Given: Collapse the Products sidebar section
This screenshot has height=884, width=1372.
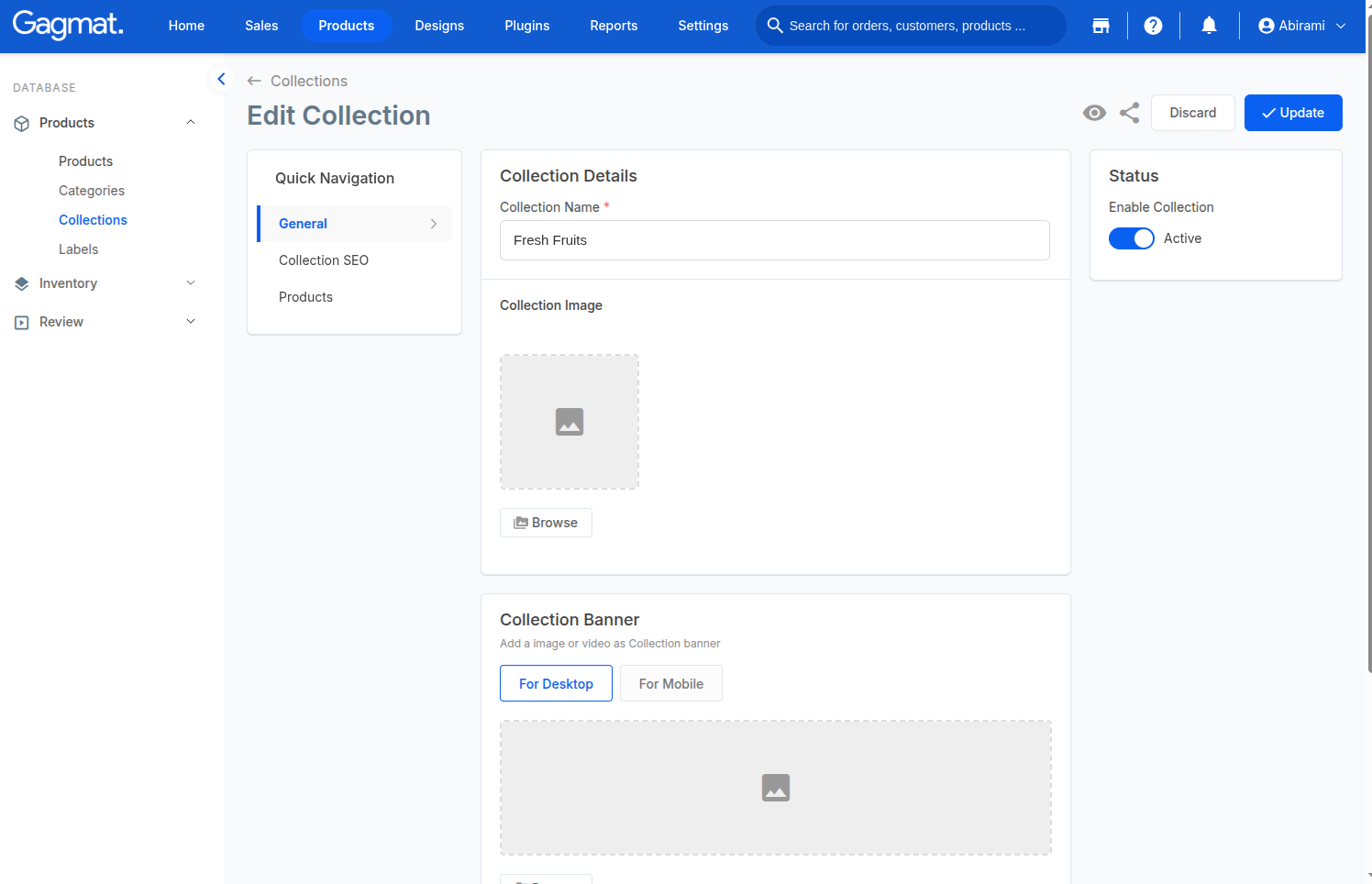Looking at the screenshot, I should 191,123.
